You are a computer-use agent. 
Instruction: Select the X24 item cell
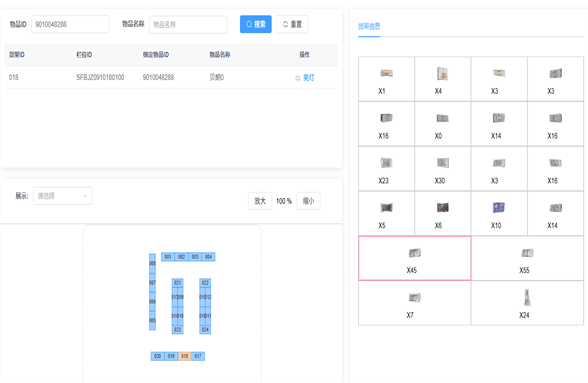pos(527,303)
